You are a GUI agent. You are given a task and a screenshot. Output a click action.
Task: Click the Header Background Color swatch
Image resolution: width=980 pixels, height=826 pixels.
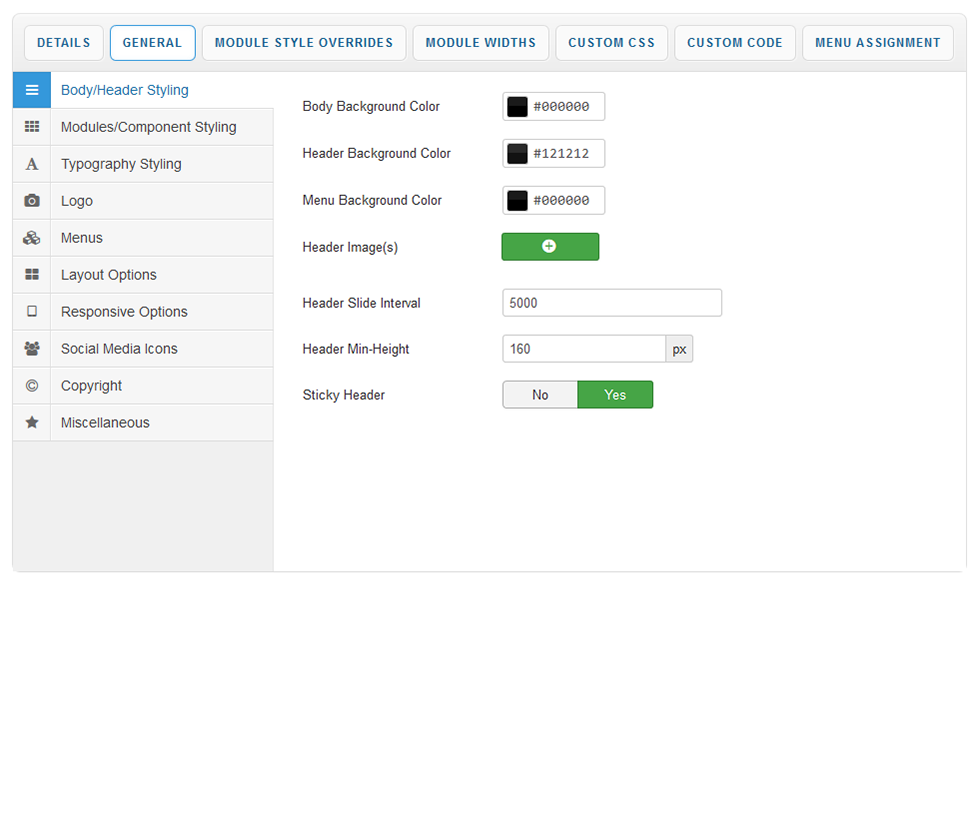click(x=517, y=154)
